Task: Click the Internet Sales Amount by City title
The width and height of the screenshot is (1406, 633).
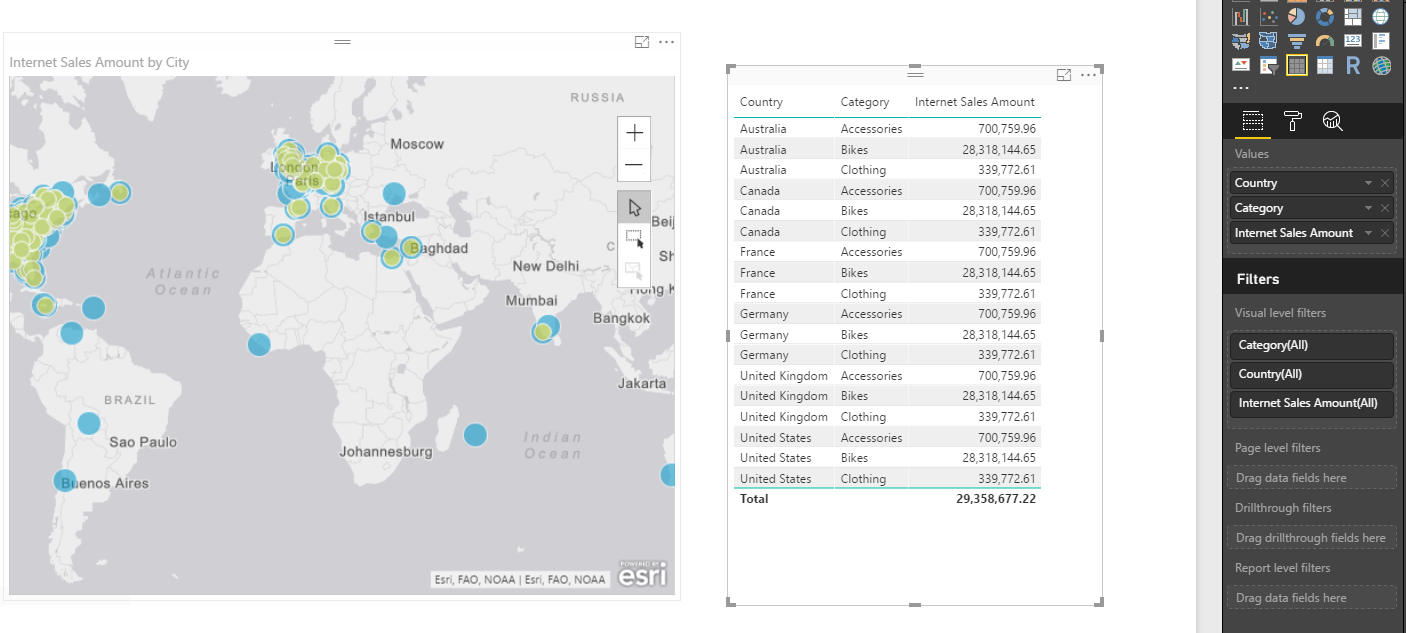Action: pos(99,62)
